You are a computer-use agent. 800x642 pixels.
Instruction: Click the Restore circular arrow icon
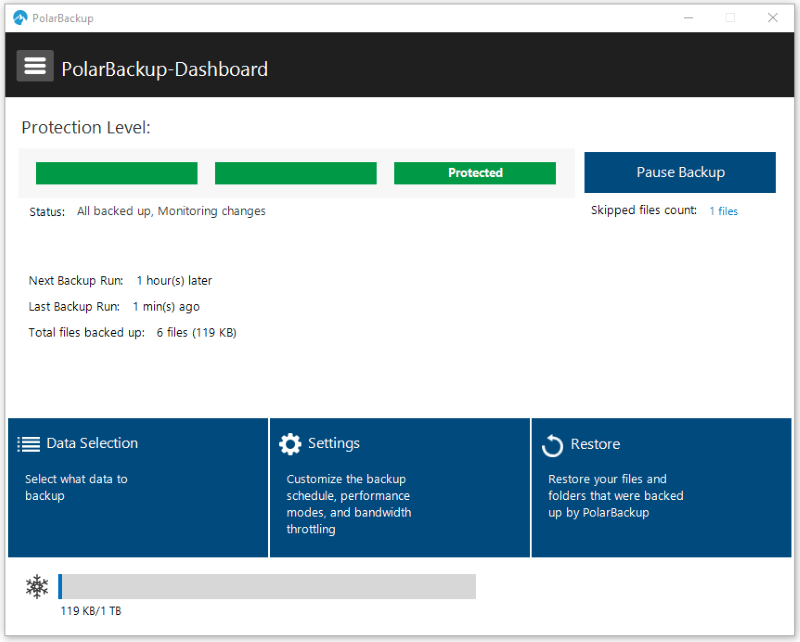click(552, 445)
